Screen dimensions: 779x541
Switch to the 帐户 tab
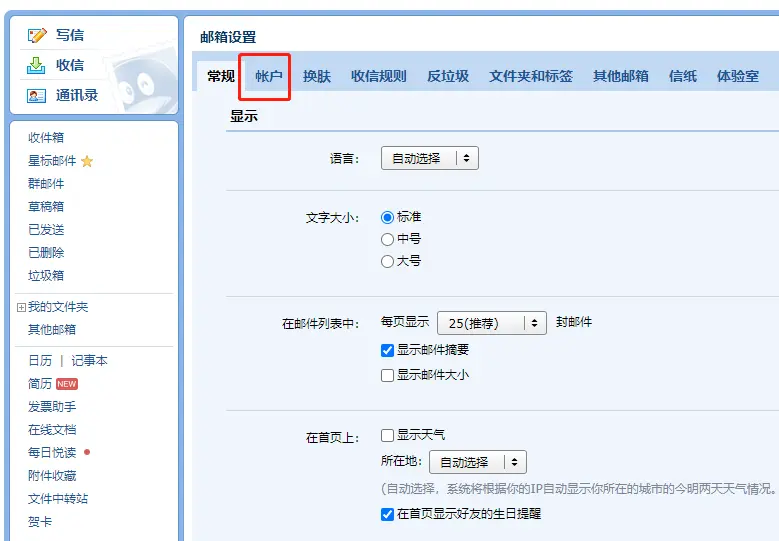[269, 76]
